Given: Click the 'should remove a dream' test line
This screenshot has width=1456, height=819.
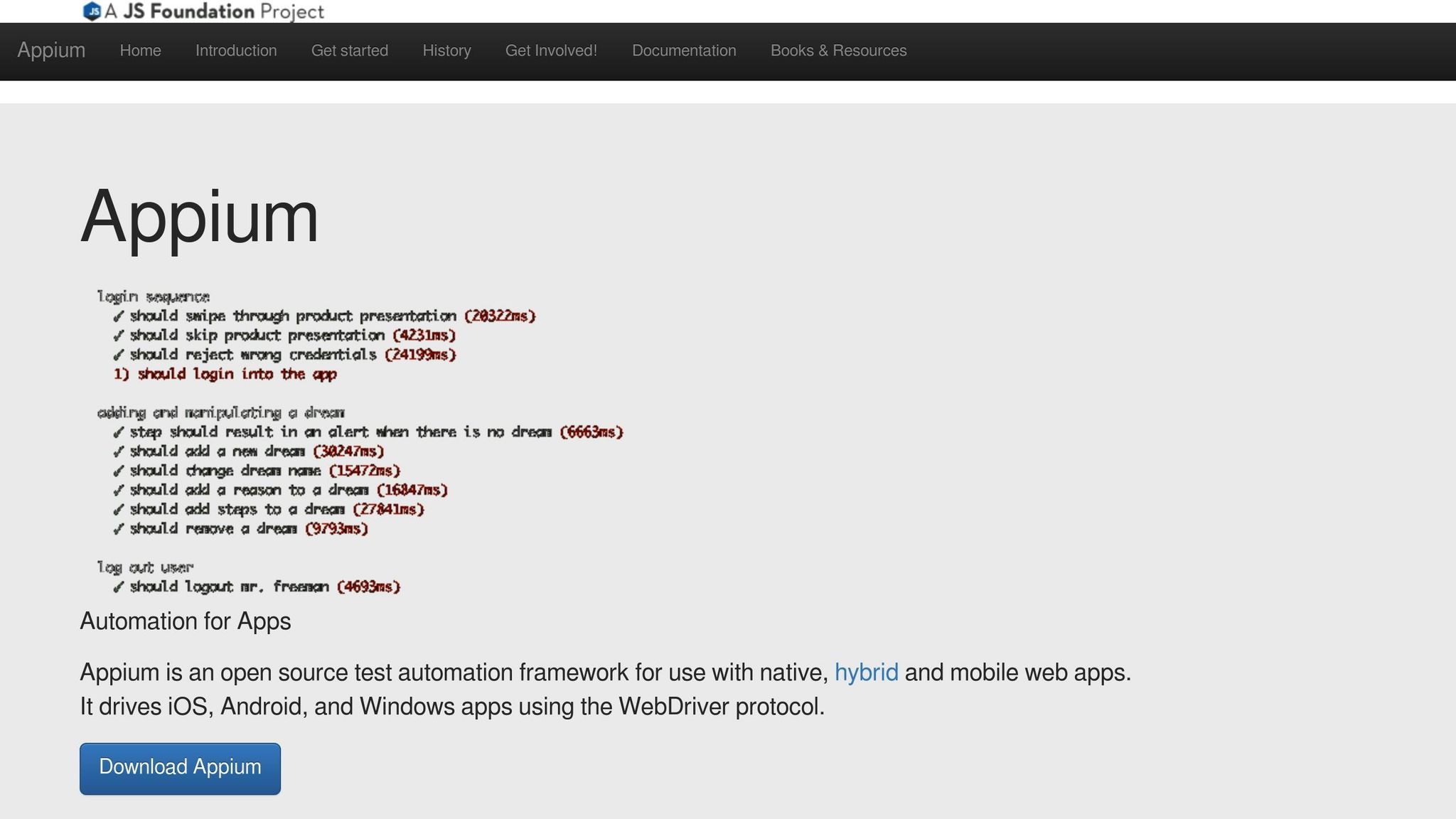Looking at the screenshot, I should pyautogui.click(x=240, y=529).
